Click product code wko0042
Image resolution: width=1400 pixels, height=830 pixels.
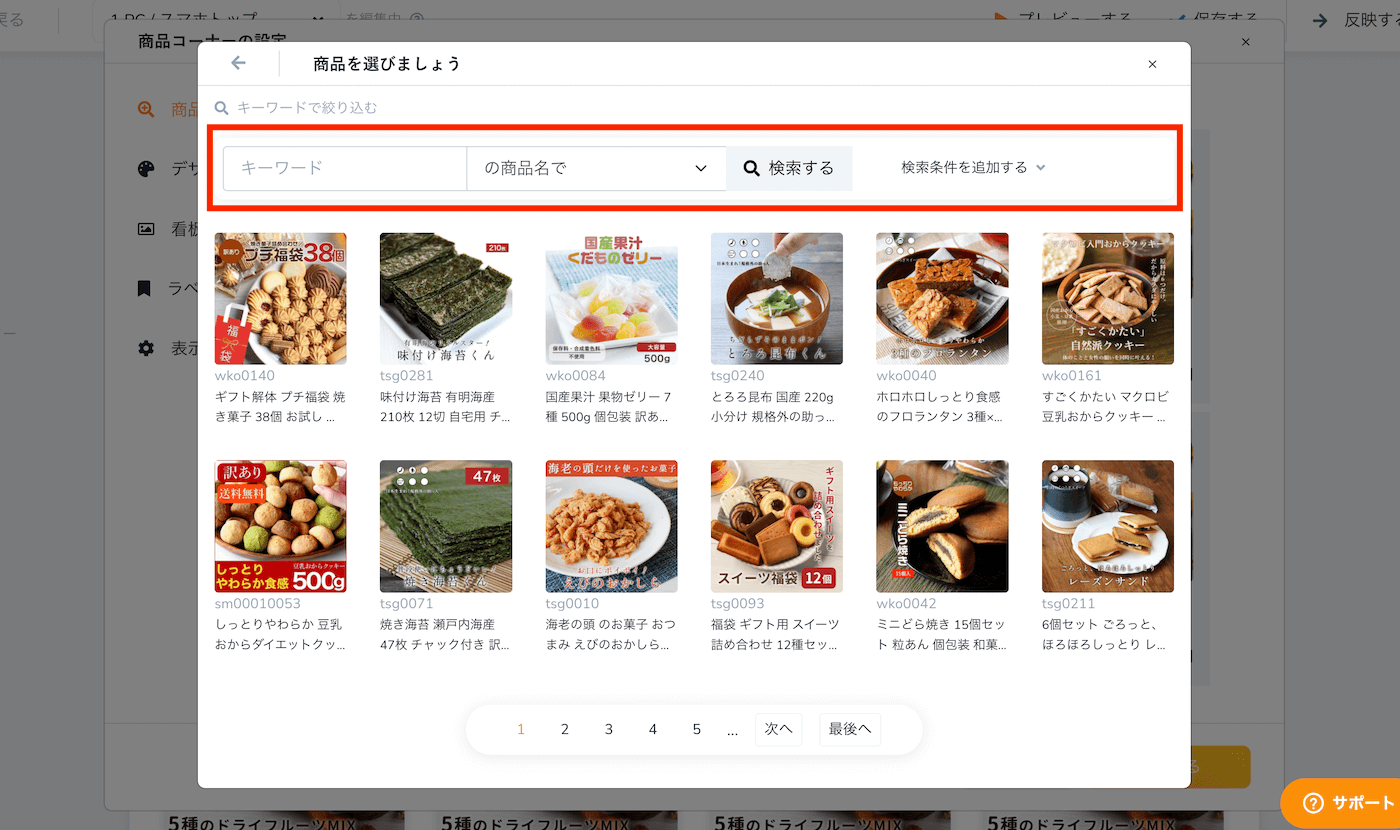pyautogui.click(x=906, y=604)
